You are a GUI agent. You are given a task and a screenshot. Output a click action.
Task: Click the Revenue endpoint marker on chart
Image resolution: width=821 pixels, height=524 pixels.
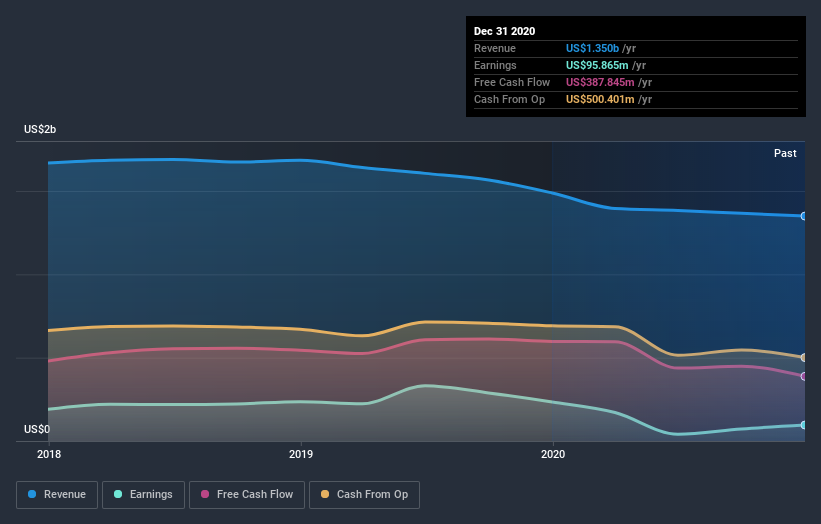803,216
